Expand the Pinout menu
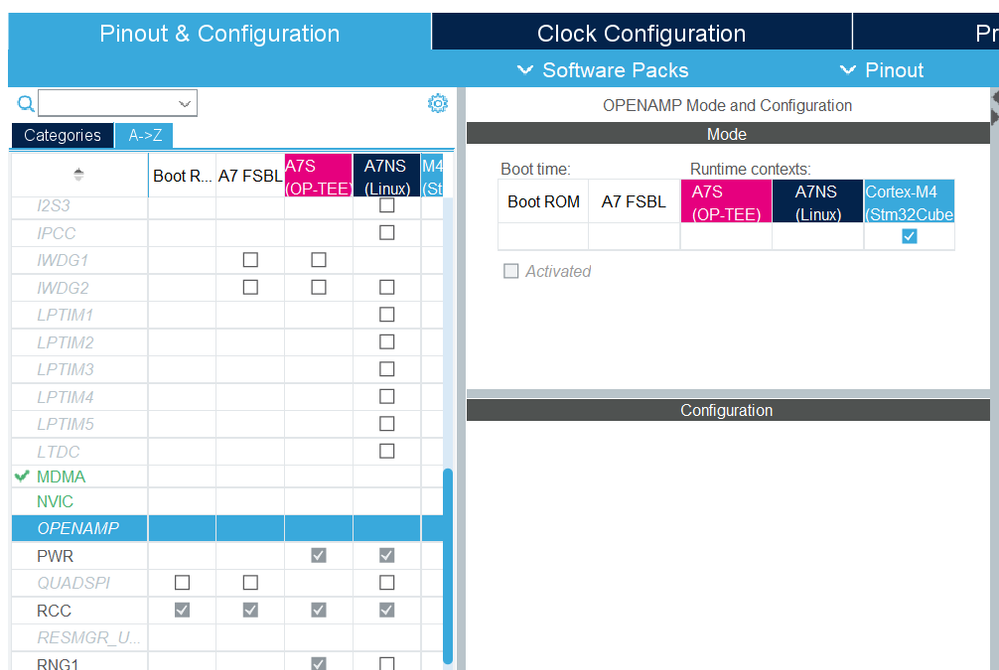Screen dimensions: 999x670 coord(882,70)
